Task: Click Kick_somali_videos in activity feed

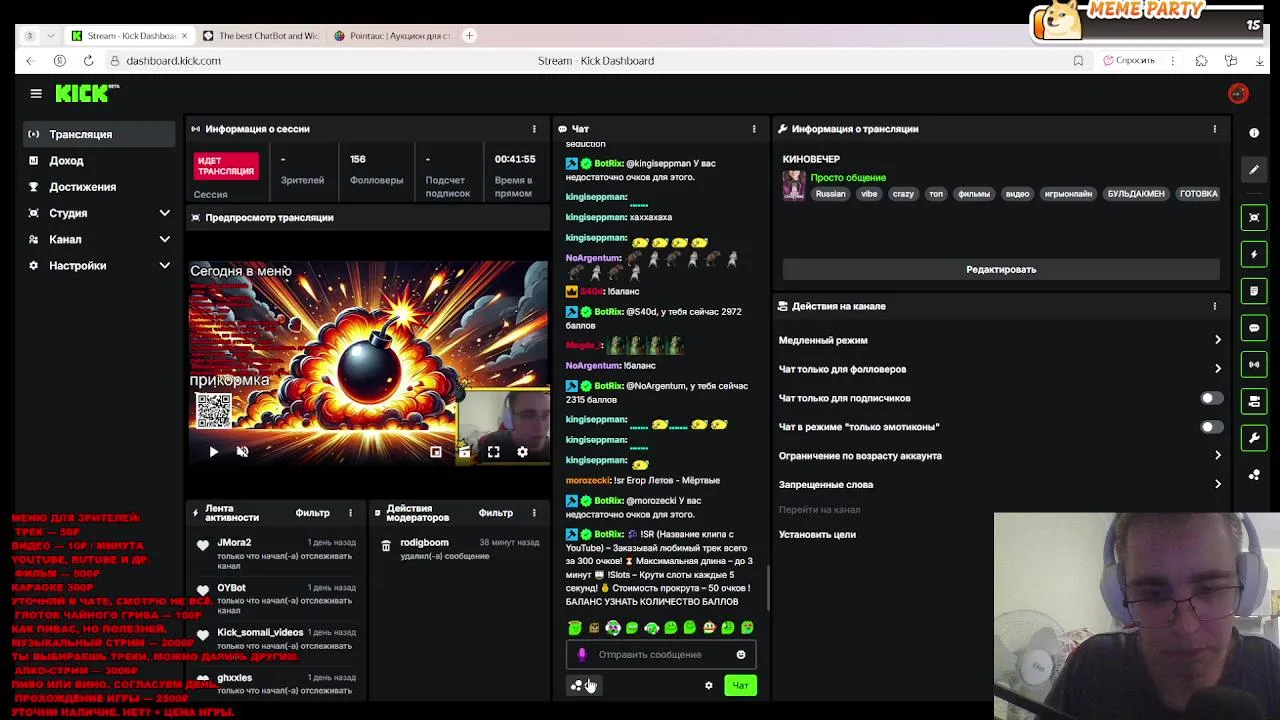Action: 260,632
